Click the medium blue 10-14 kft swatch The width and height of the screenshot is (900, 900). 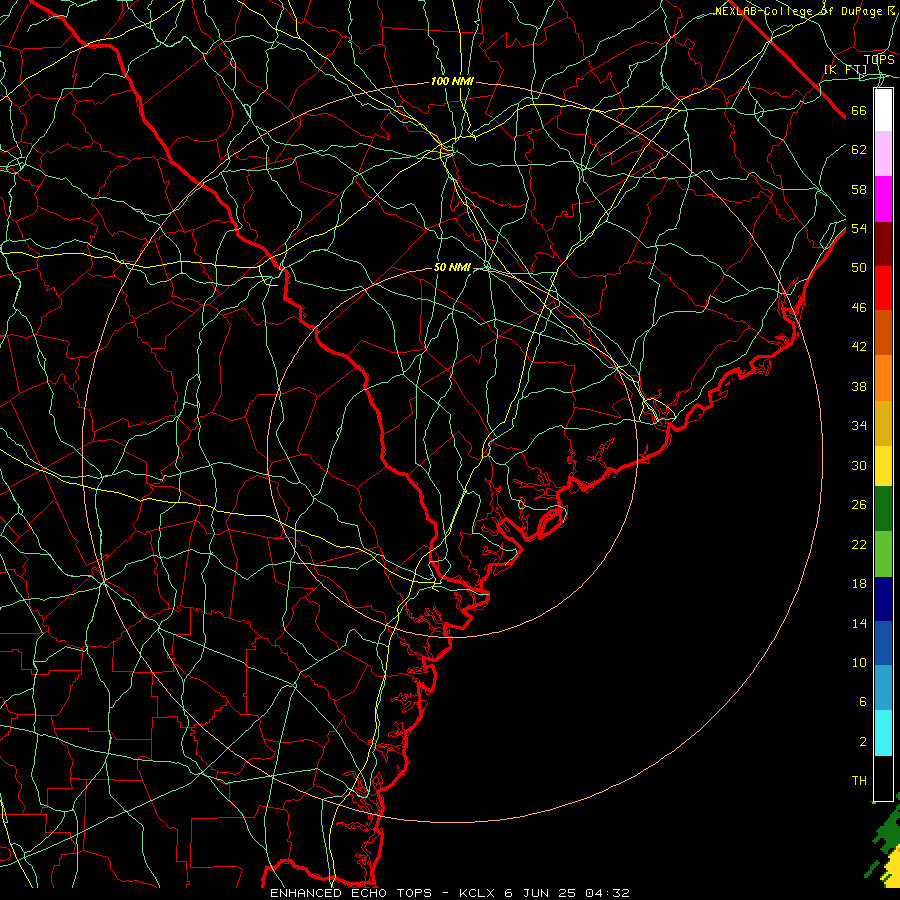(x=883, y=643)
